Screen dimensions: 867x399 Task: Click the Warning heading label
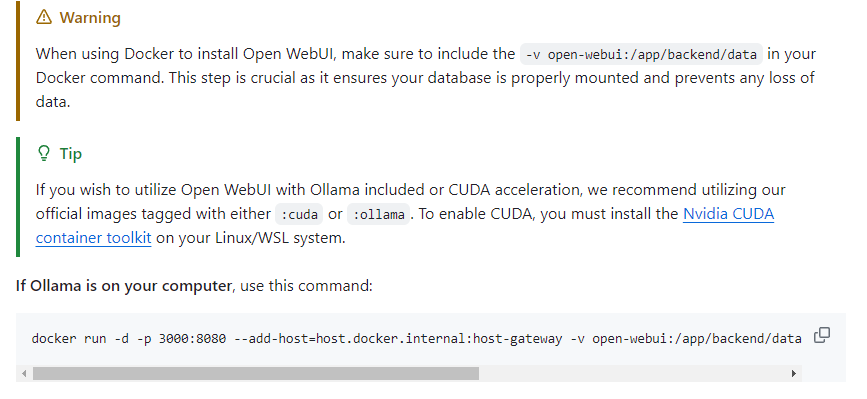(90, 18)
